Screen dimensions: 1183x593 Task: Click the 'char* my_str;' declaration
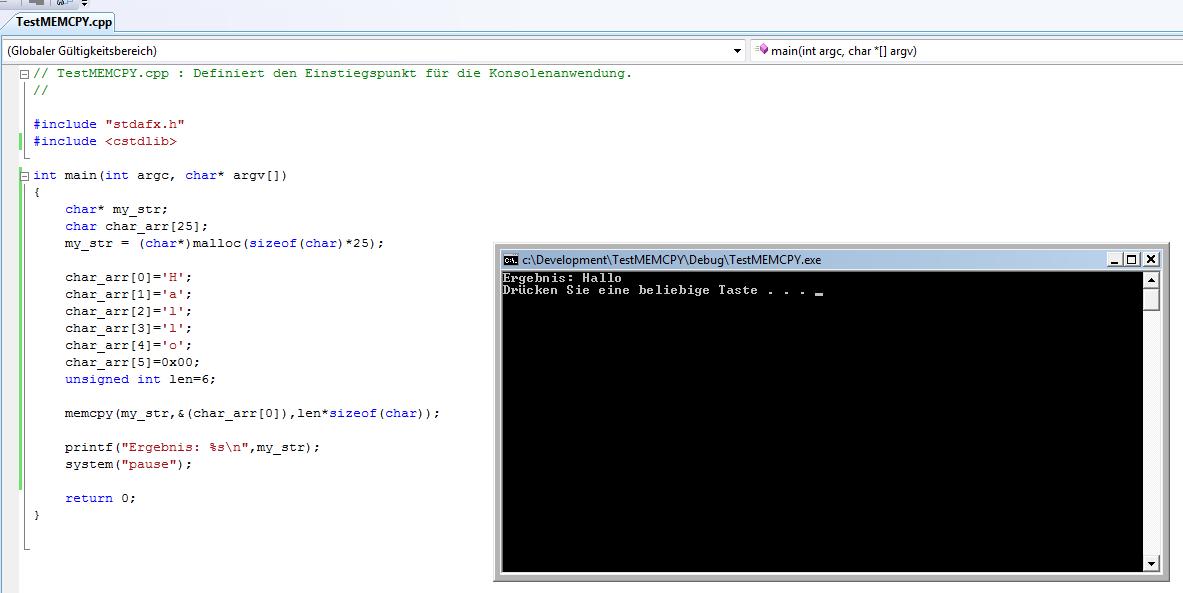pyautogui.click(x=116, y=210)
